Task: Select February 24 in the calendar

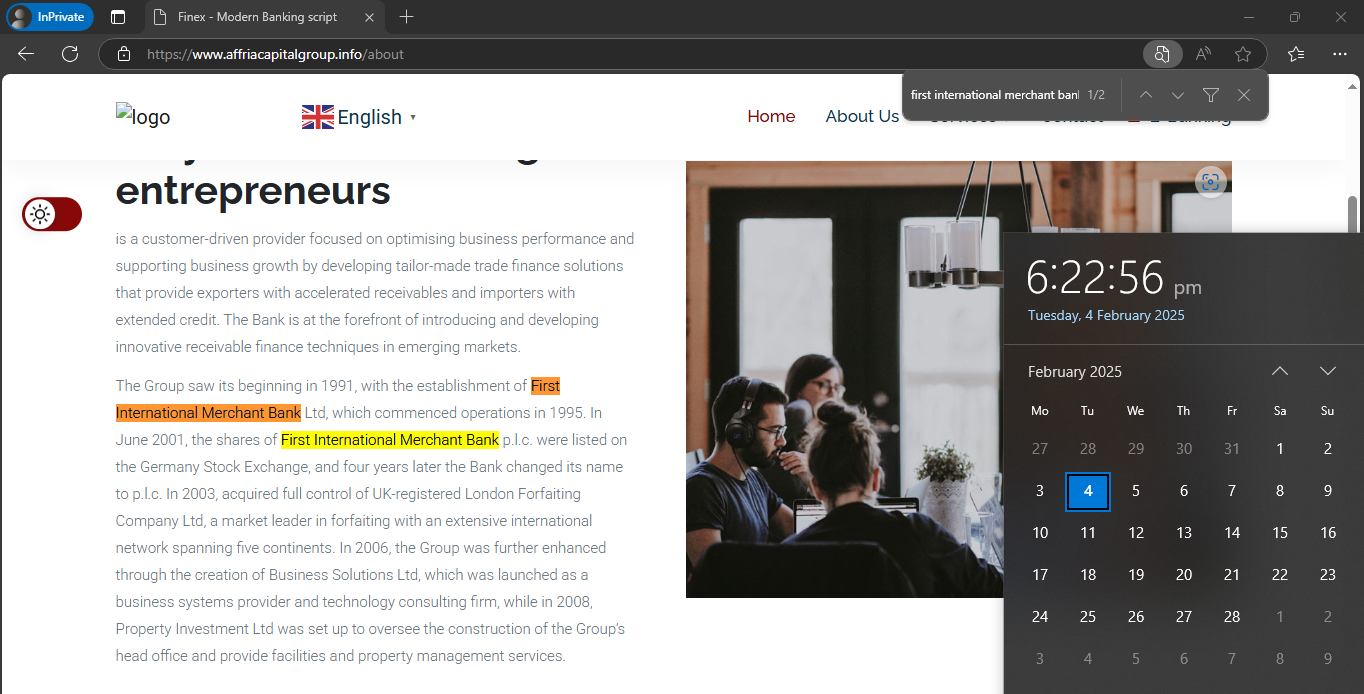Action: tap(1040, 617)
